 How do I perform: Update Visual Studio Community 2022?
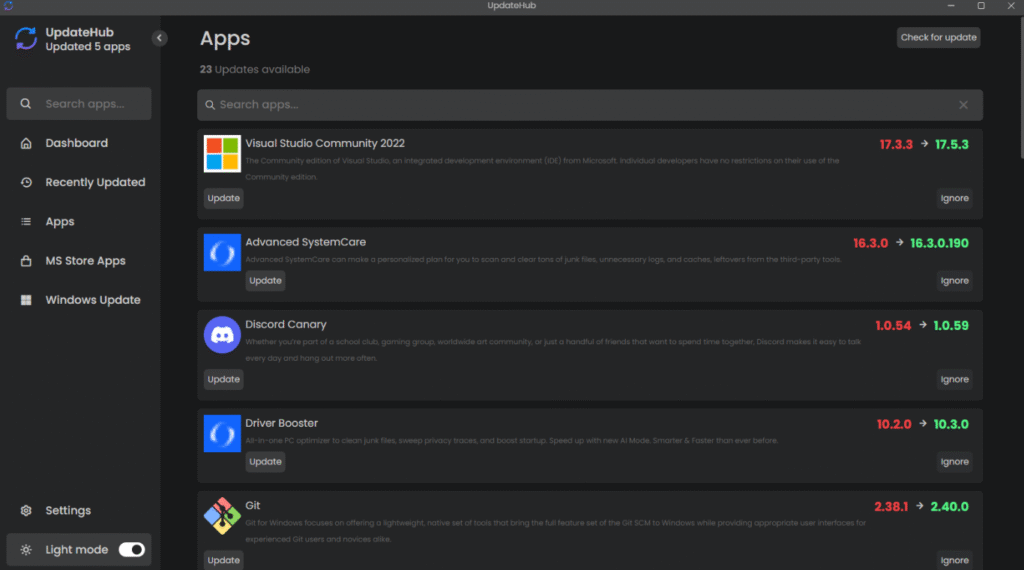[x=223, y=198]
